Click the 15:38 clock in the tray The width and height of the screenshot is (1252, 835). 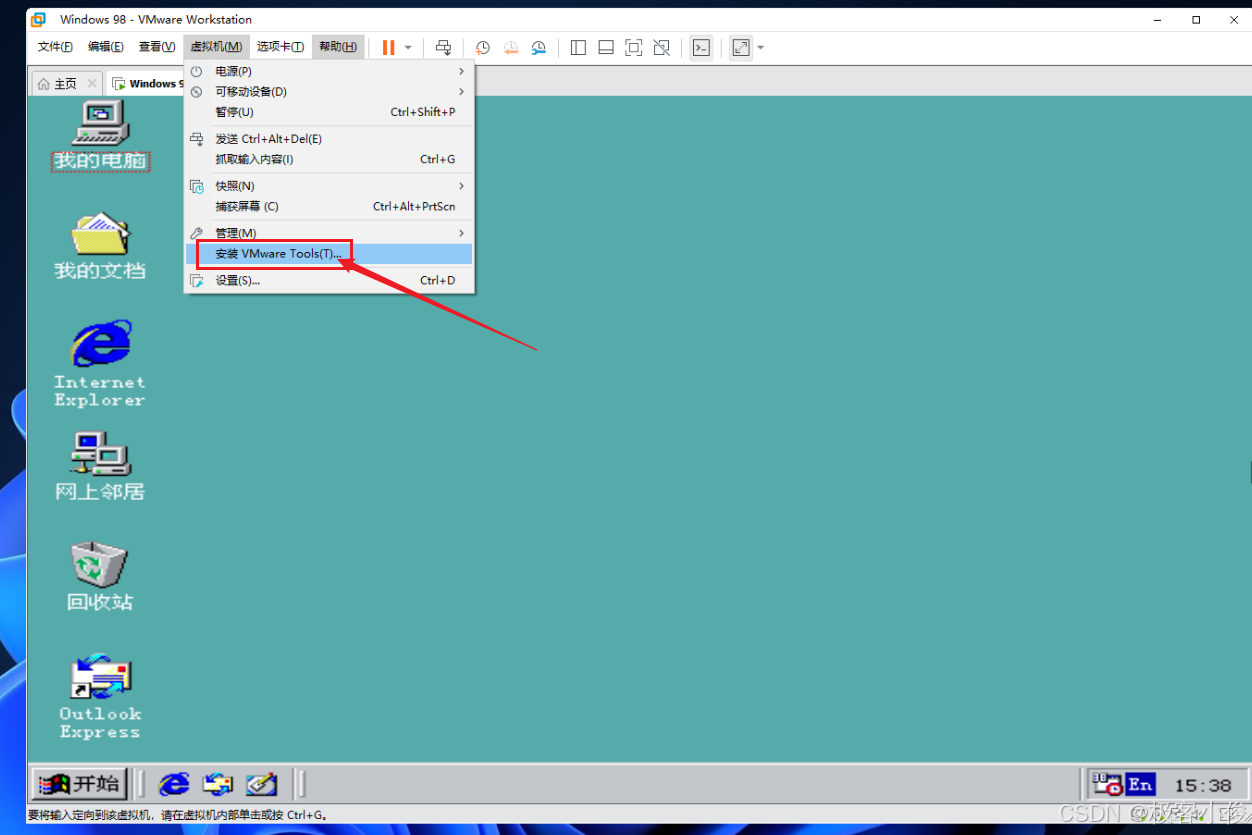[1203, 785]
